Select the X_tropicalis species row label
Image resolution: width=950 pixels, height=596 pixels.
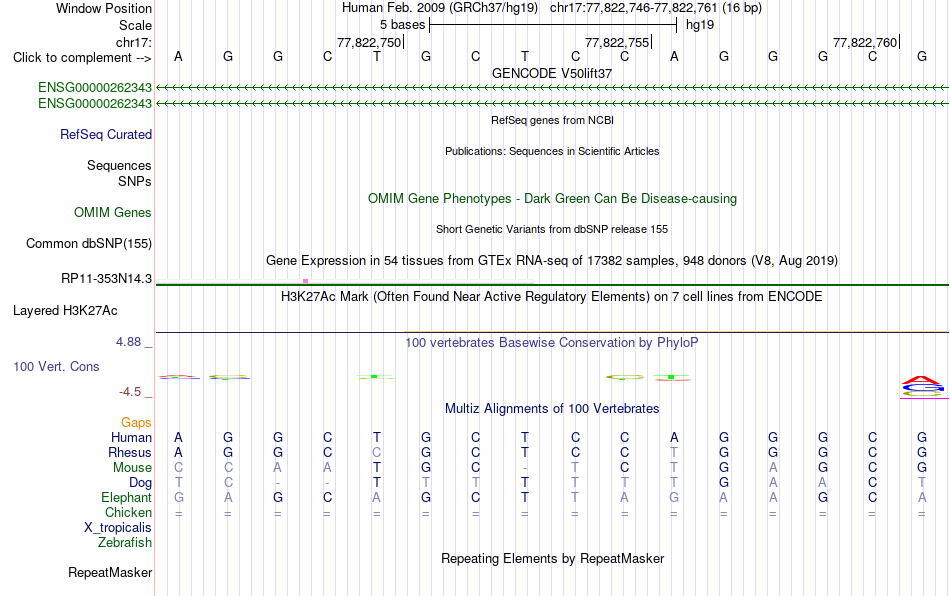(x=118, y=528)
